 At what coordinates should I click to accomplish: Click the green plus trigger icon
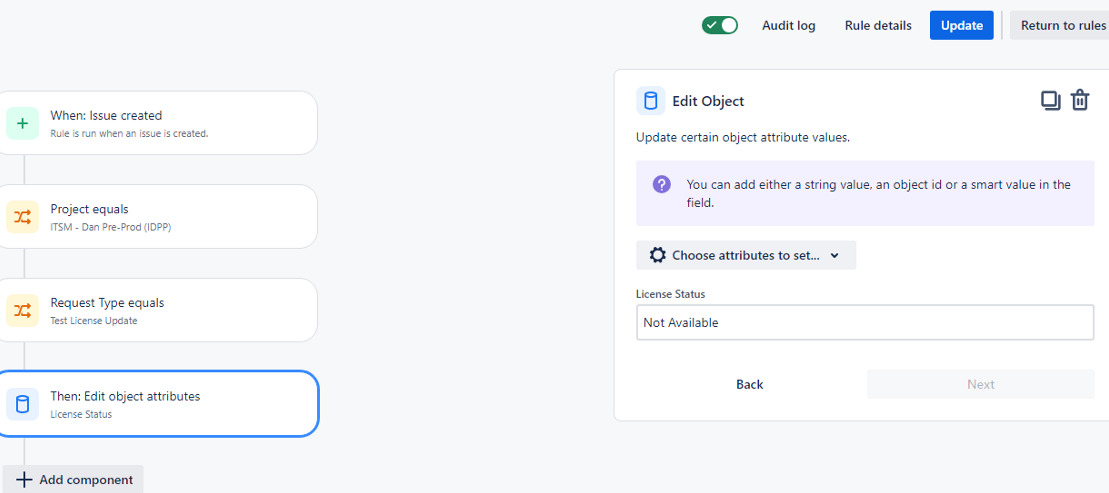(23, 123)
